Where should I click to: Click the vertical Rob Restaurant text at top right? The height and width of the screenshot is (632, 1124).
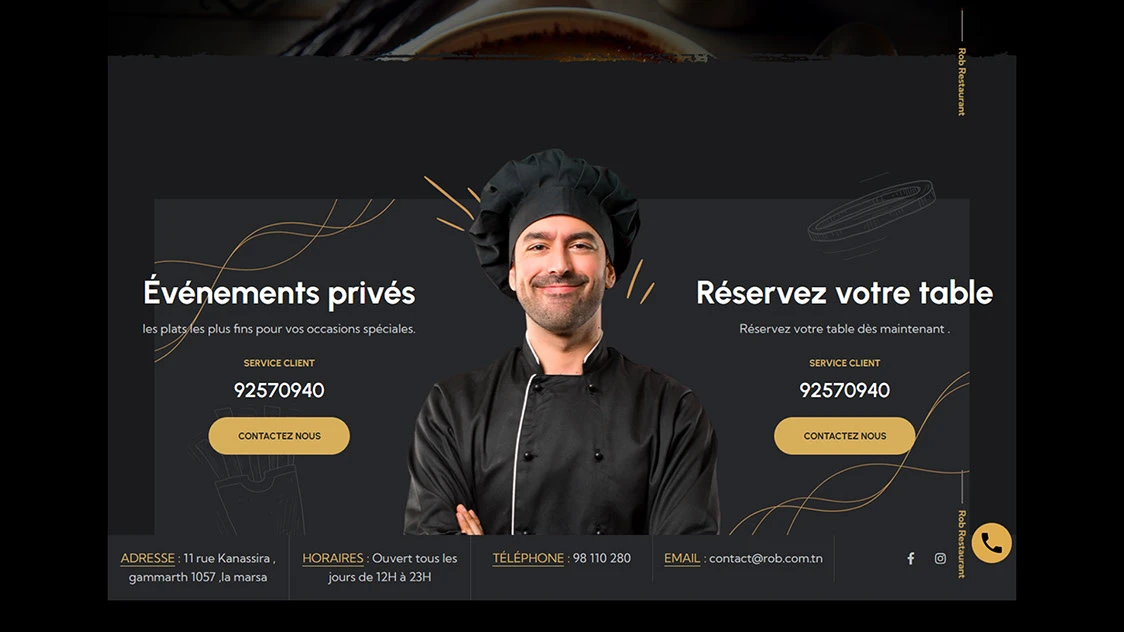tap(962, 82)
